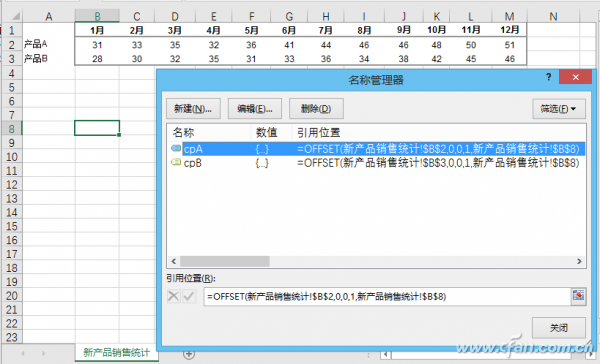Click the help question mark in Name Manager
This screenshot has height=364, width=600.
coord(549,77)
